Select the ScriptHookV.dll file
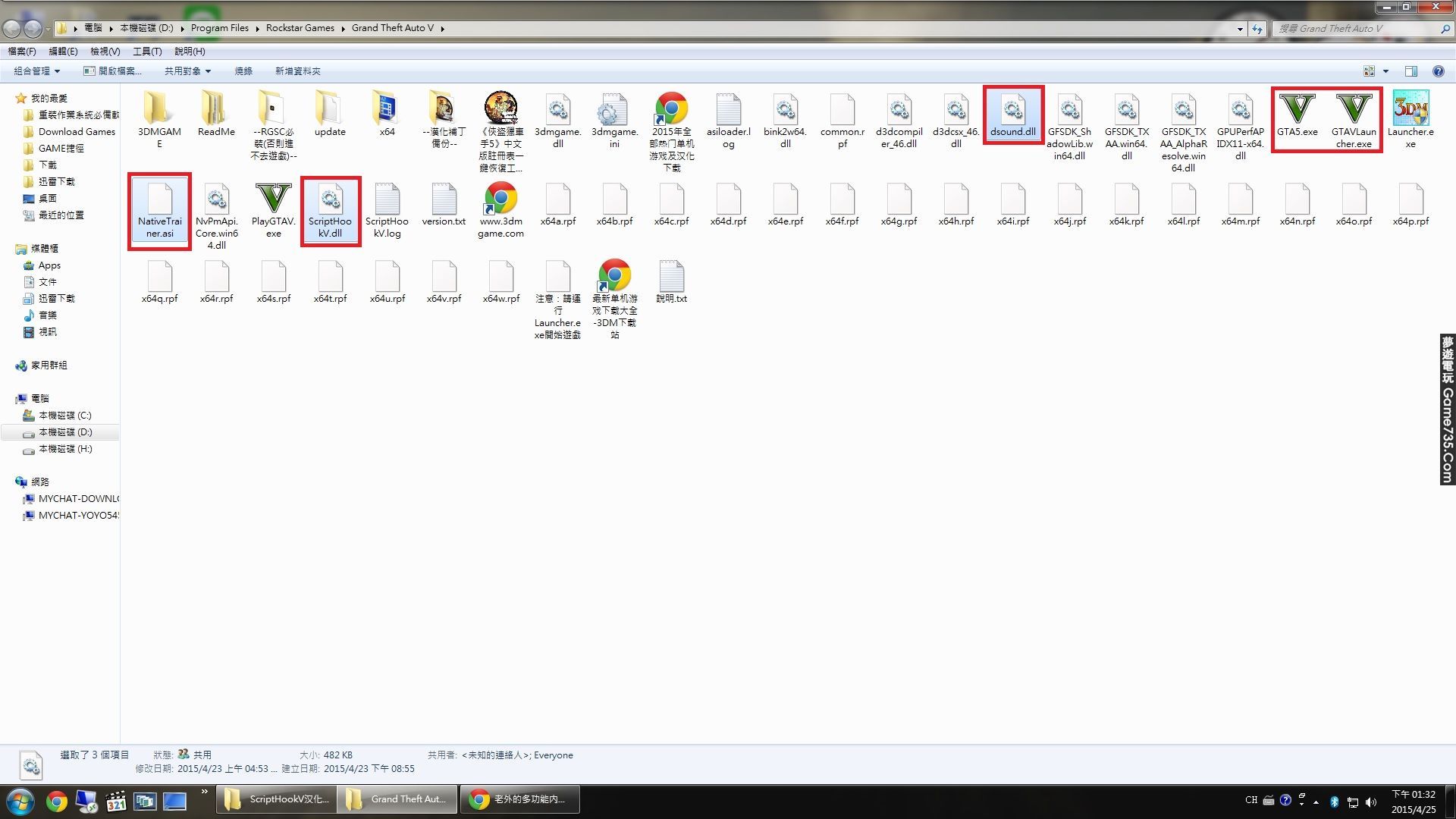The width and height of the screenshot is (1456, 819). (330, 201)
